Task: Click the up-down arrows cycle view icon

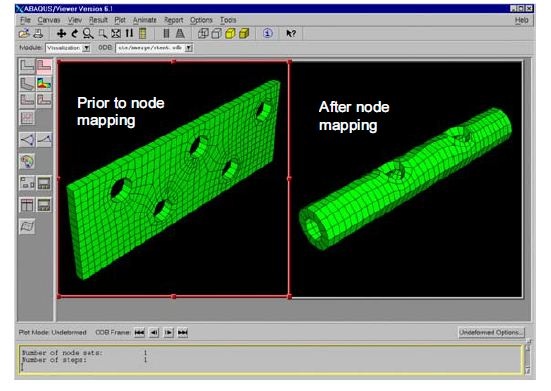Action: click(129, 33)
